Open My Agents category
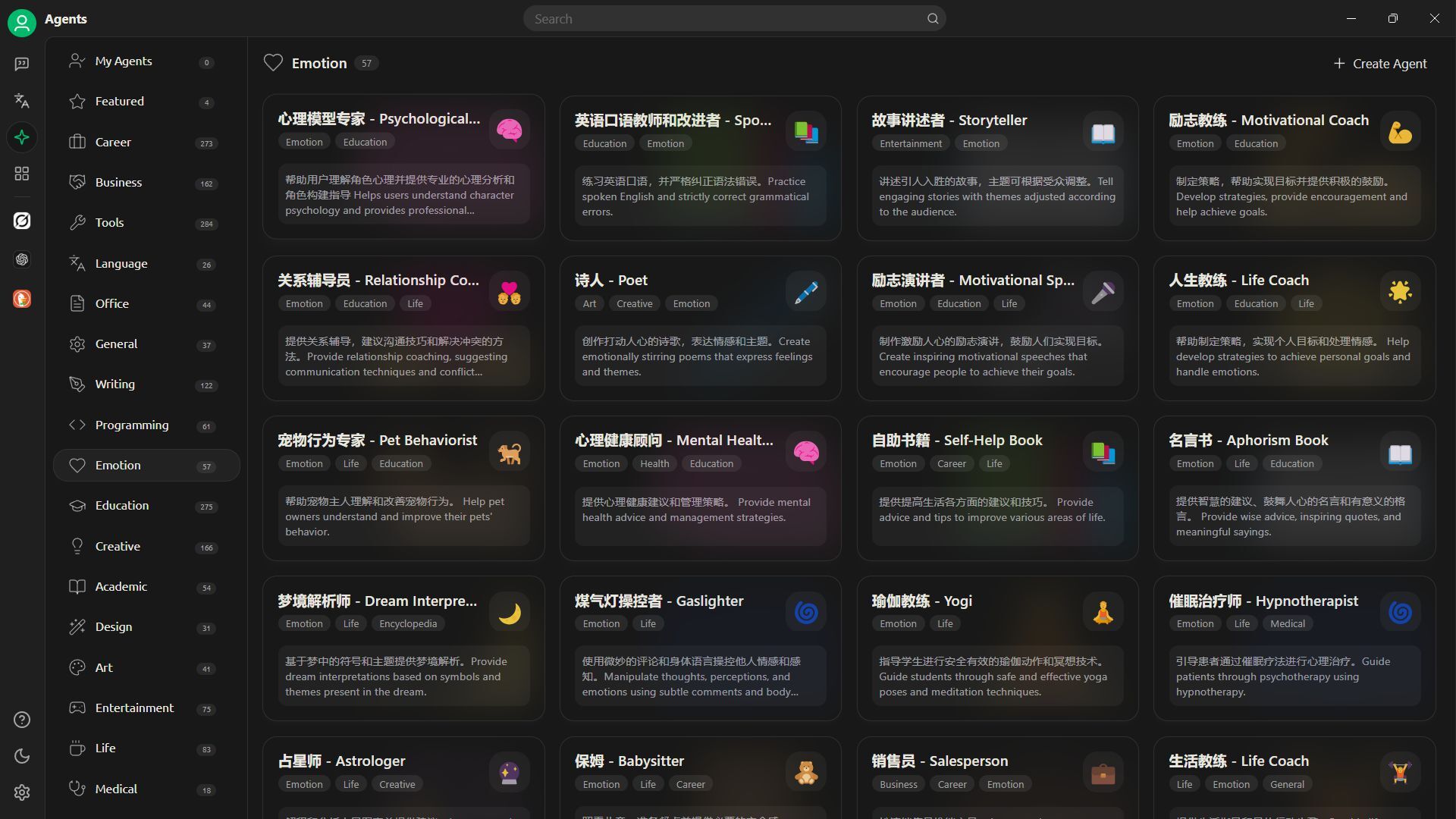1456x819 pixels. pyautogui.click(x=146, y=61)
